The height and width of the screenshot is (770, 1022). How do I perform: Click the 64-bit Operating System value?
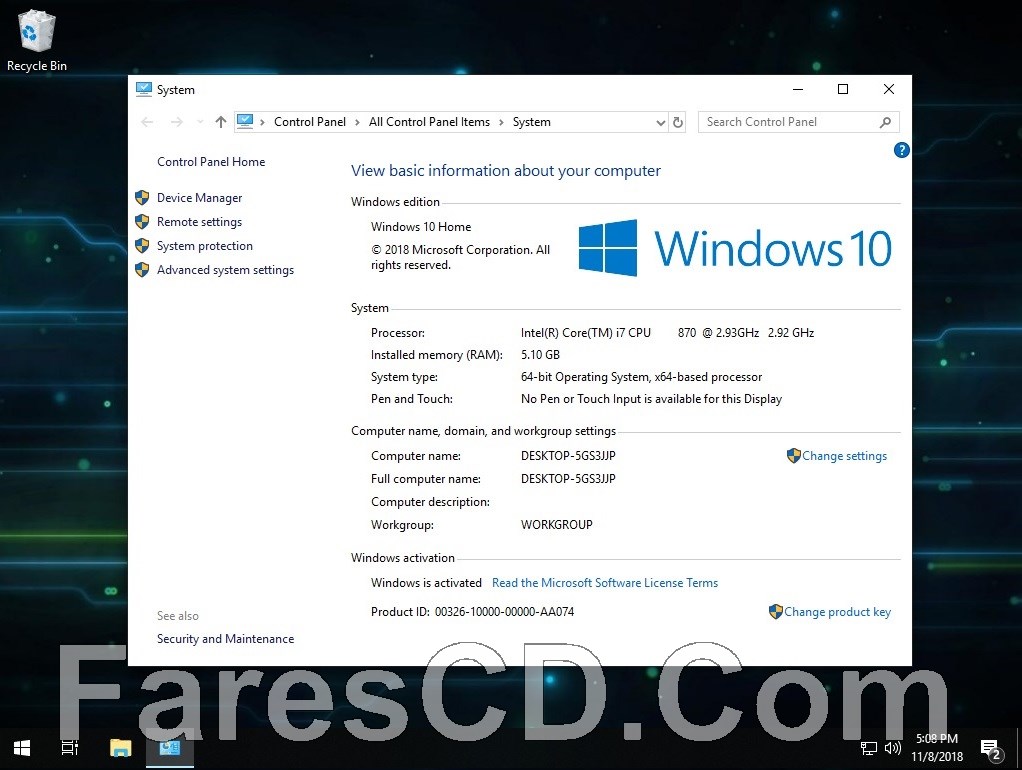(x=641, y=377)
